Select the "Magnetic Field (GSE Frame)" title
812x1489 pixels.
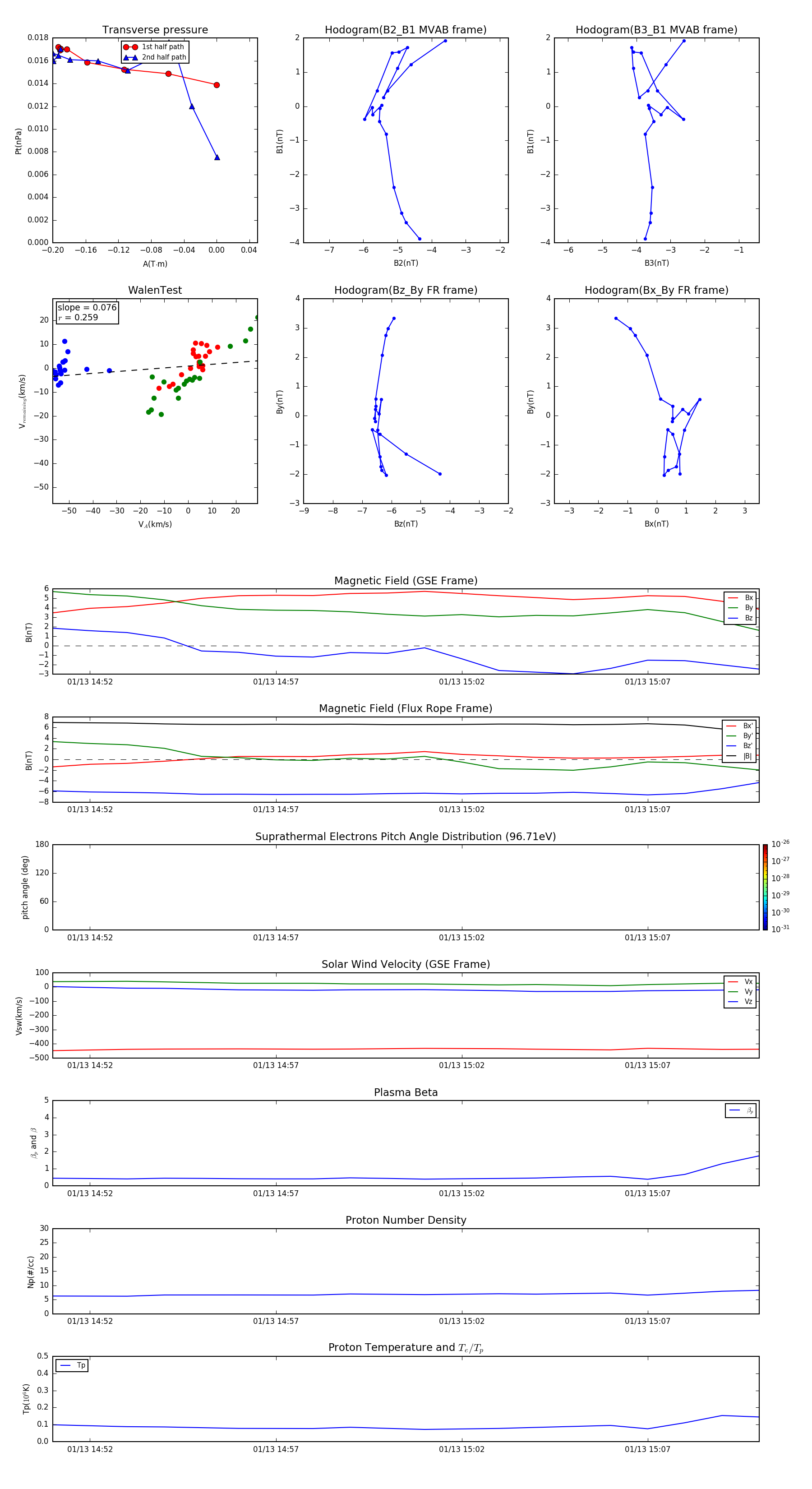pos(406,581)
